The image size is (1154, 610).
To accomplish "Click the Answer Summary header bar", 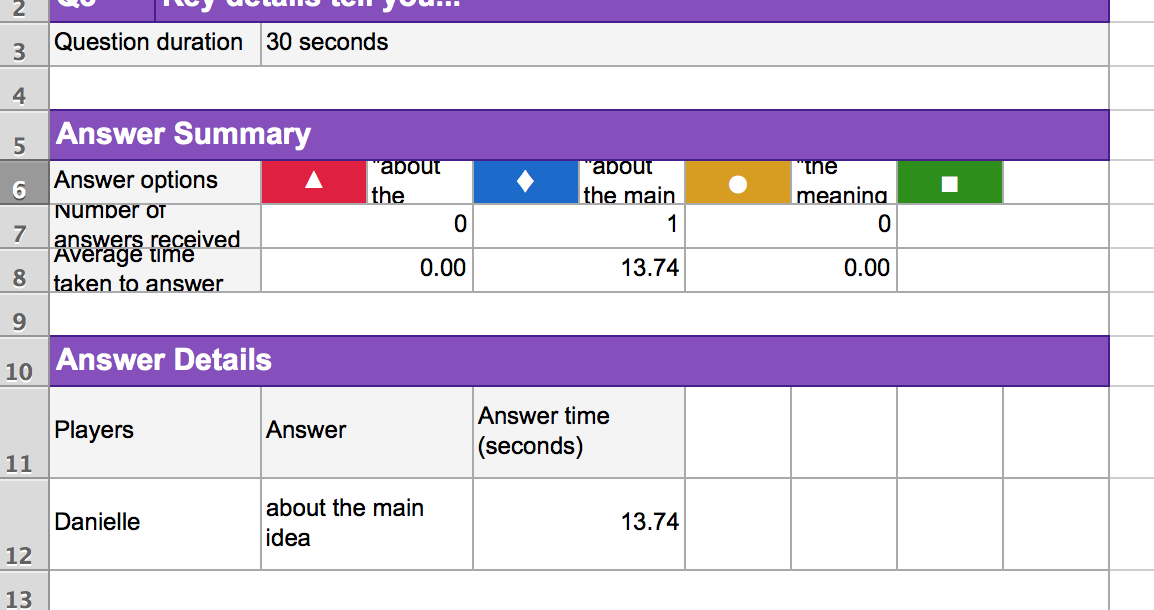I will tap(579, 135).
